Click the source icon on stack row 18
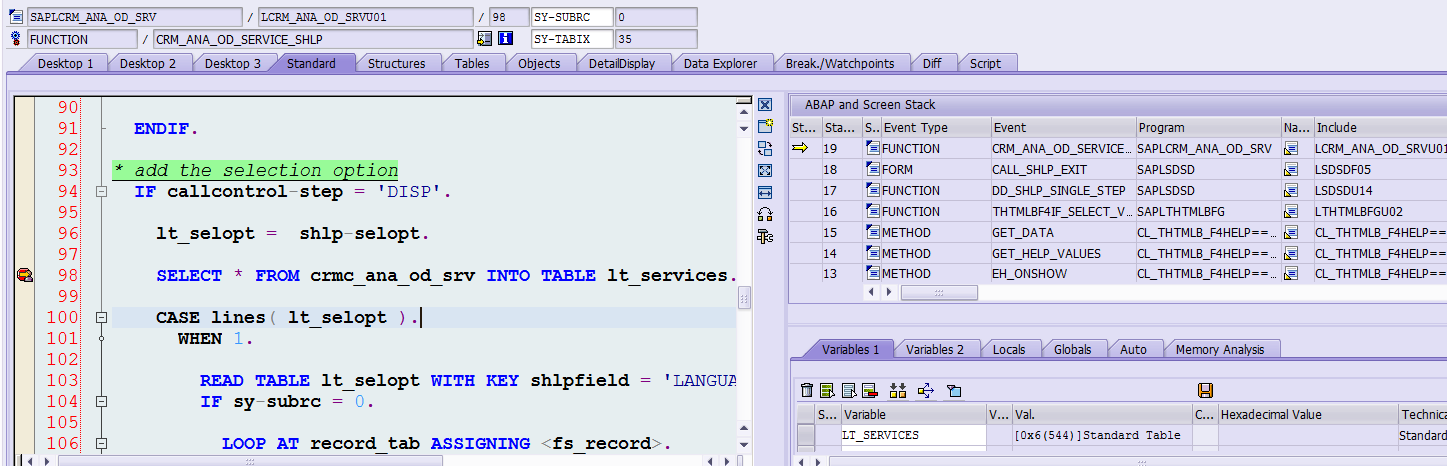This screenshot has width=1447, height=466. pos(873,170)
